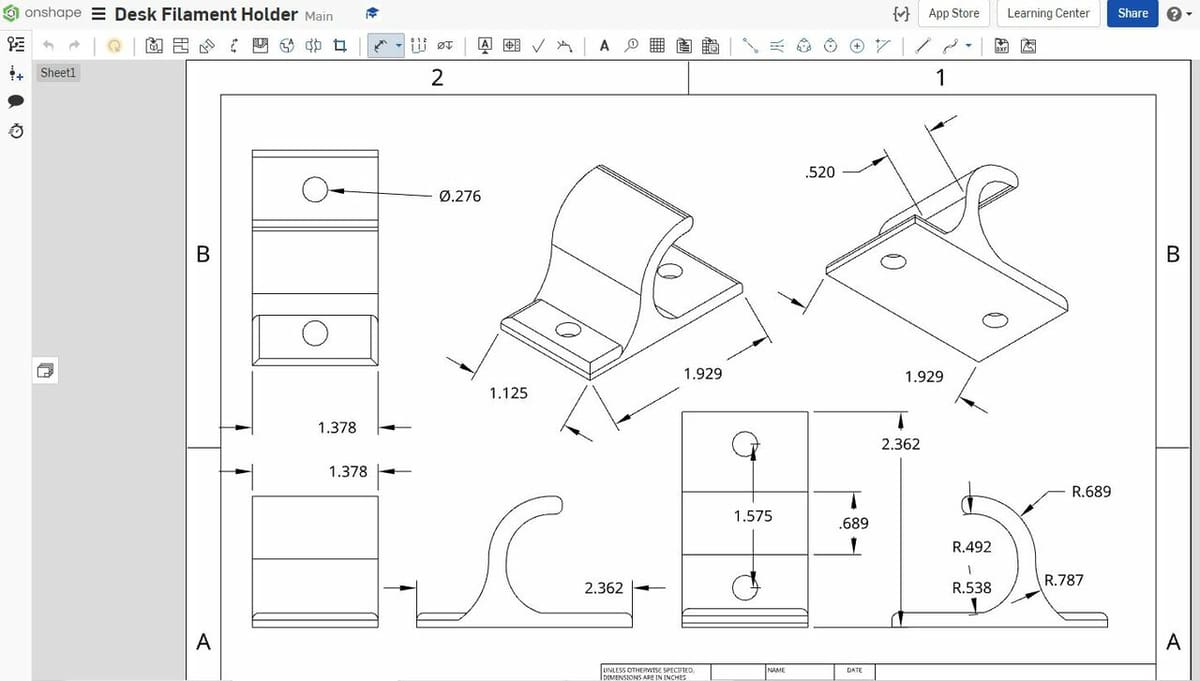Activate the Dimension tool

(380, 46)
